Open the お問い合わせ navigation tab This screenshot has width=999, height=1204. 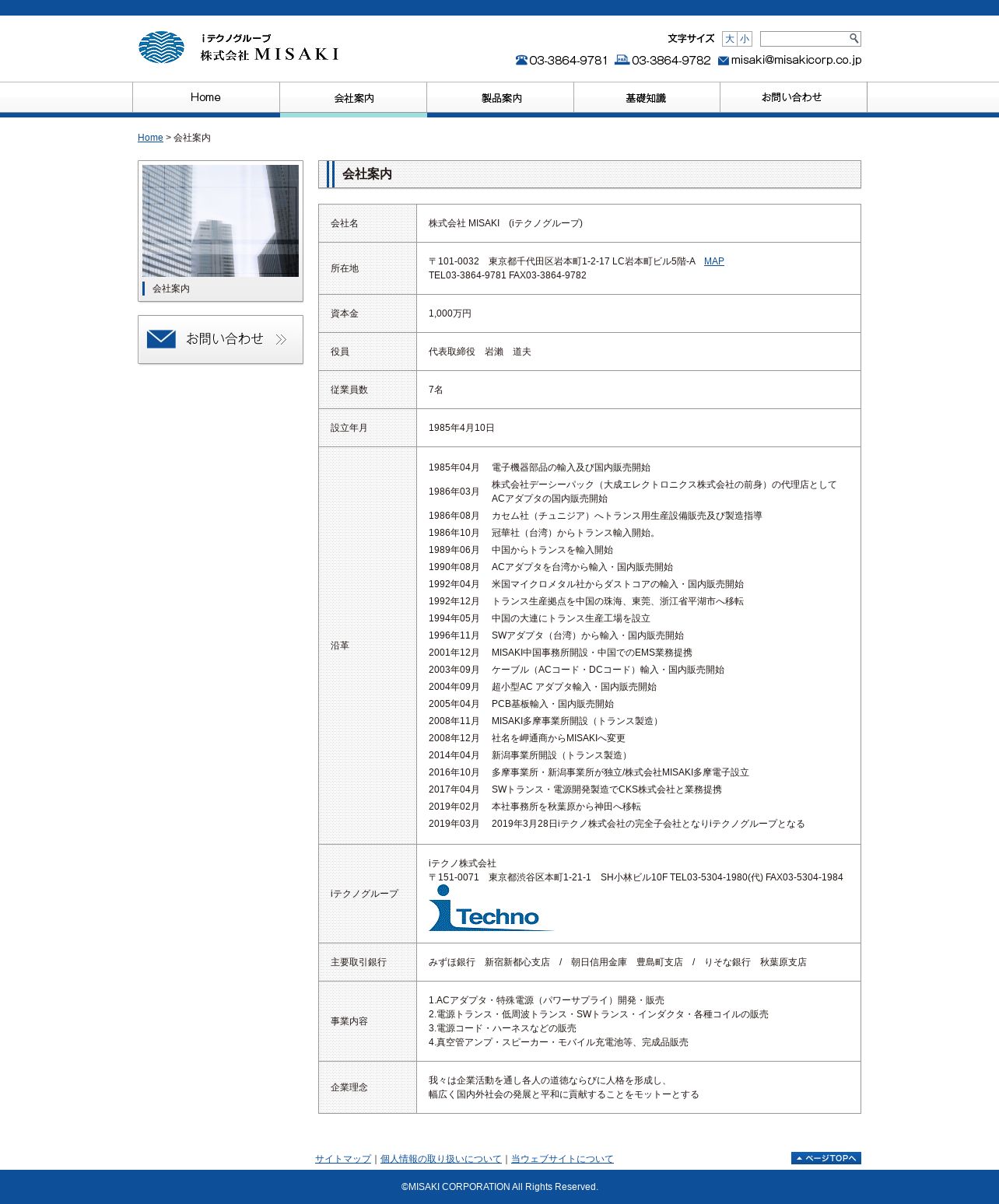coord(793,98)
